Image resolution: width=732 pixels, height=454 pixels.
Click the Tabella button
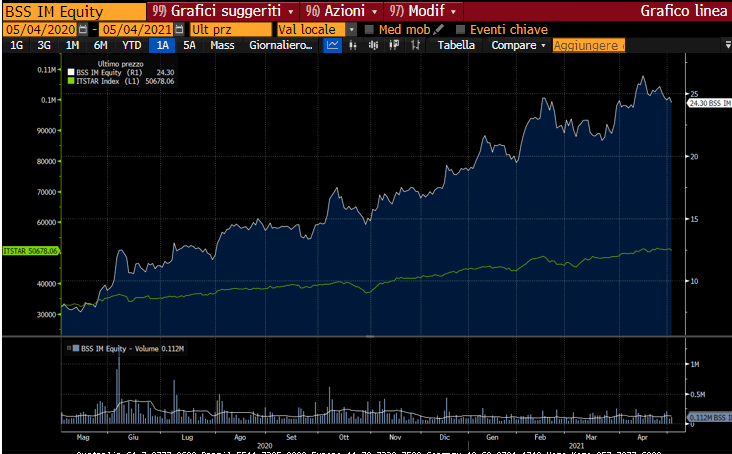[x=456, y=45]
